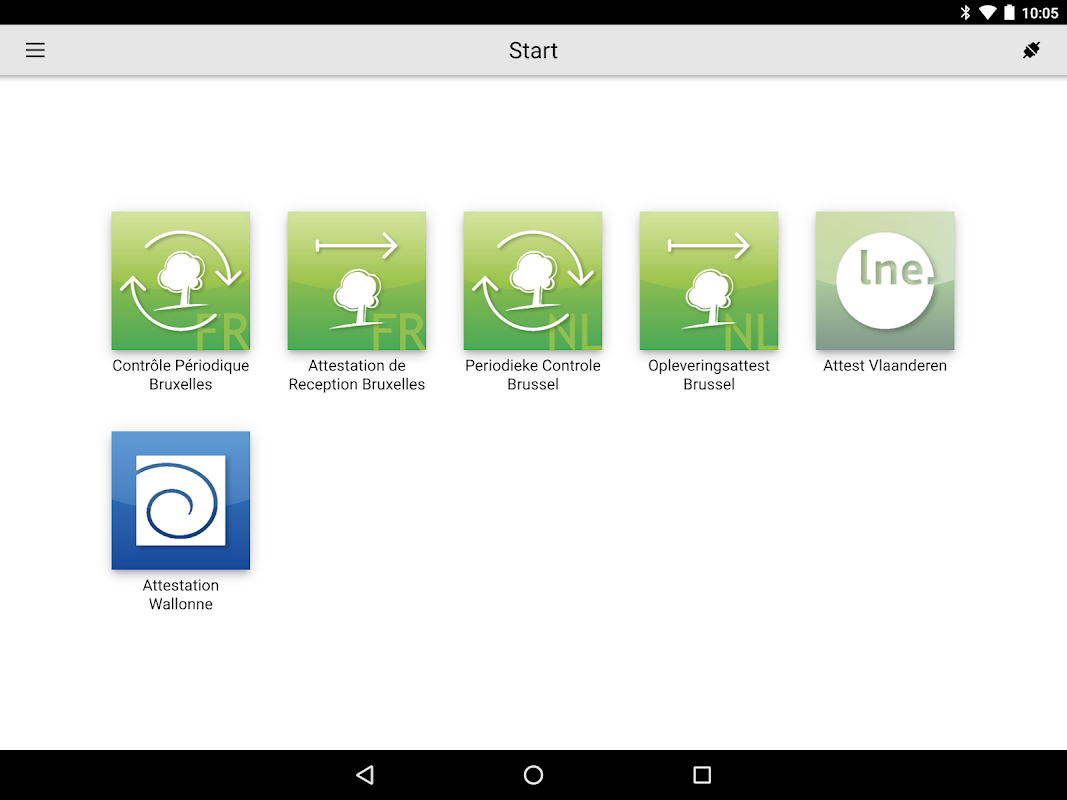Open the Attestation de Reception Bruxelles tile

(x=357, y=280)
